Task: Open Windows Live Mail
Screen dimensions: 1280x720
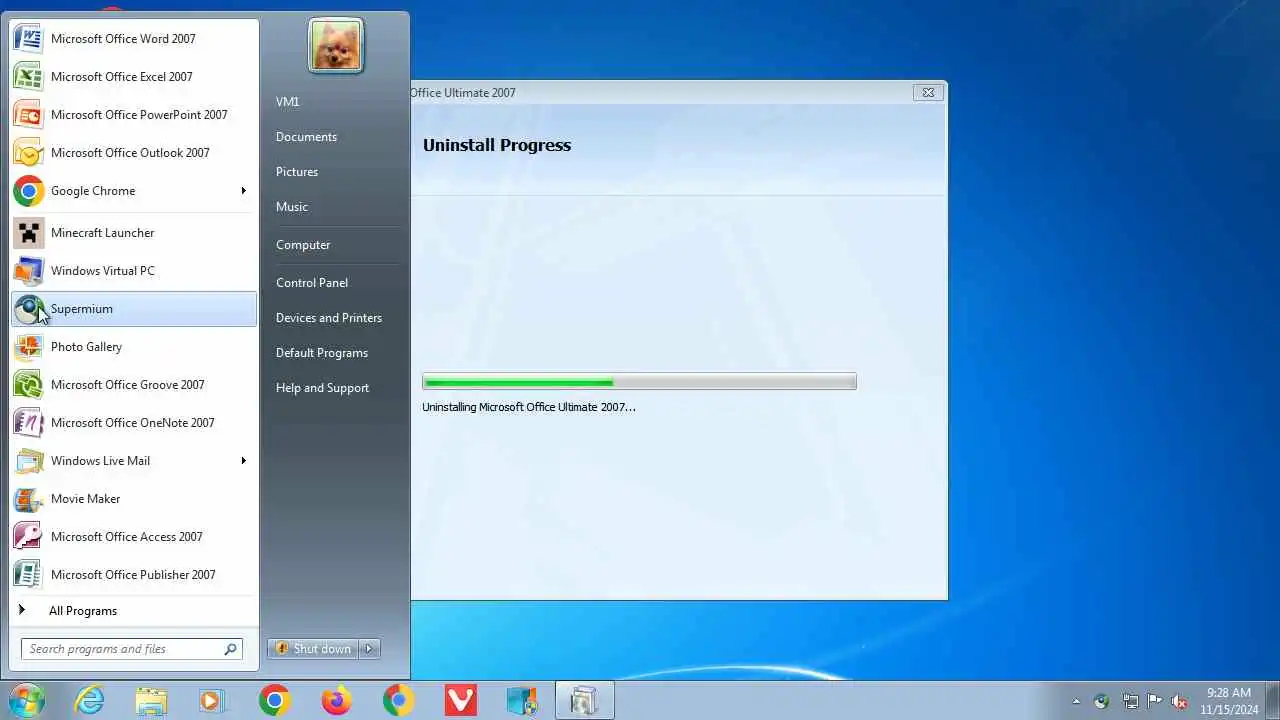Action: pos(133,461)
